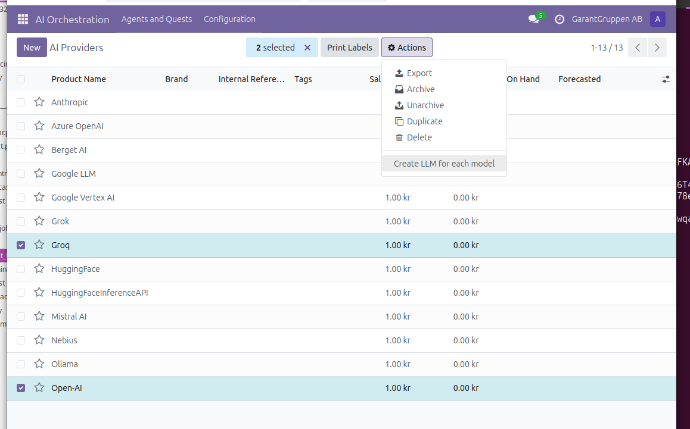This screenshot has width=690, height=429.
Task: Open the Nebius provider record
Action: pos(64,340)
